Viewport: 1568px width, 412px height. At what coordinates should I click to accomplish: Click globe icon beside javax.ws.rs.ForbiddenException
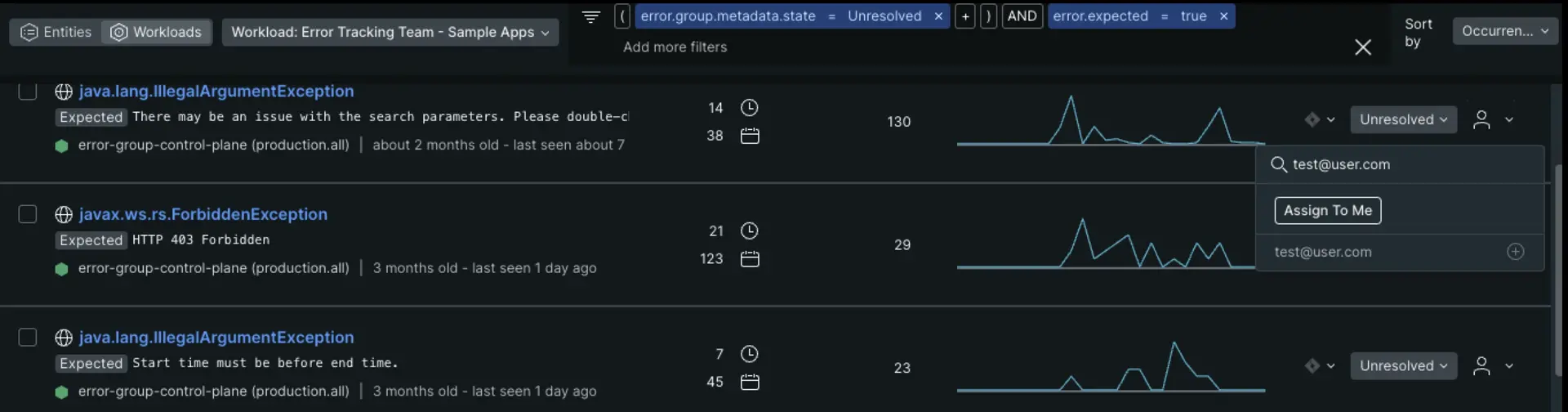(x=64, y=215)
